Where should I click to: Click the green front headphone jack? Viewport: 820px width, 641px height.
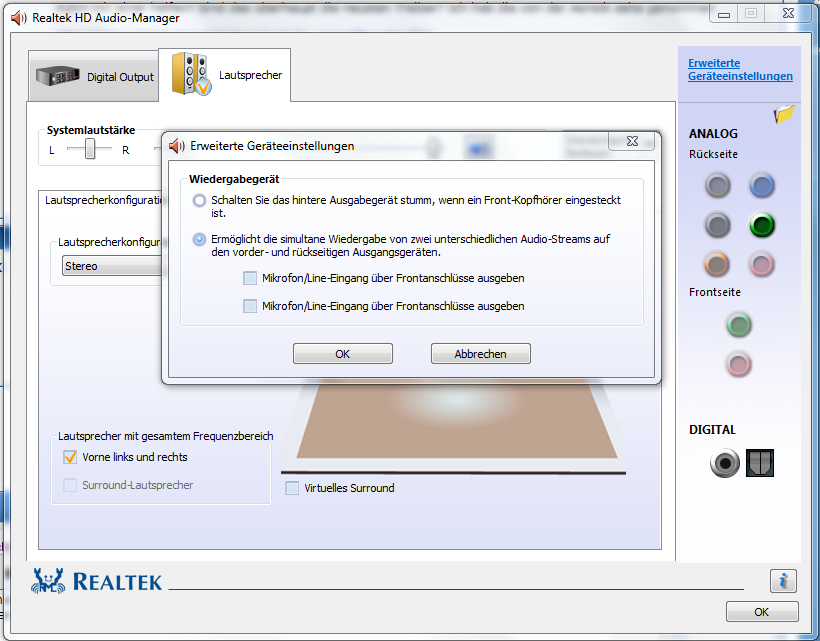point(738,325)
